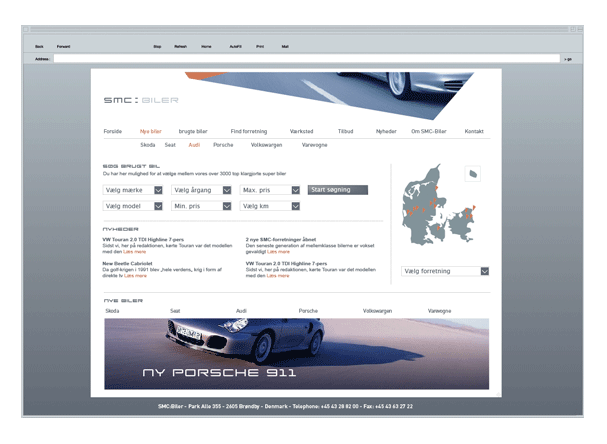Open the Nye biler menu item
The image size is (607, 444).
coord(150,131)
